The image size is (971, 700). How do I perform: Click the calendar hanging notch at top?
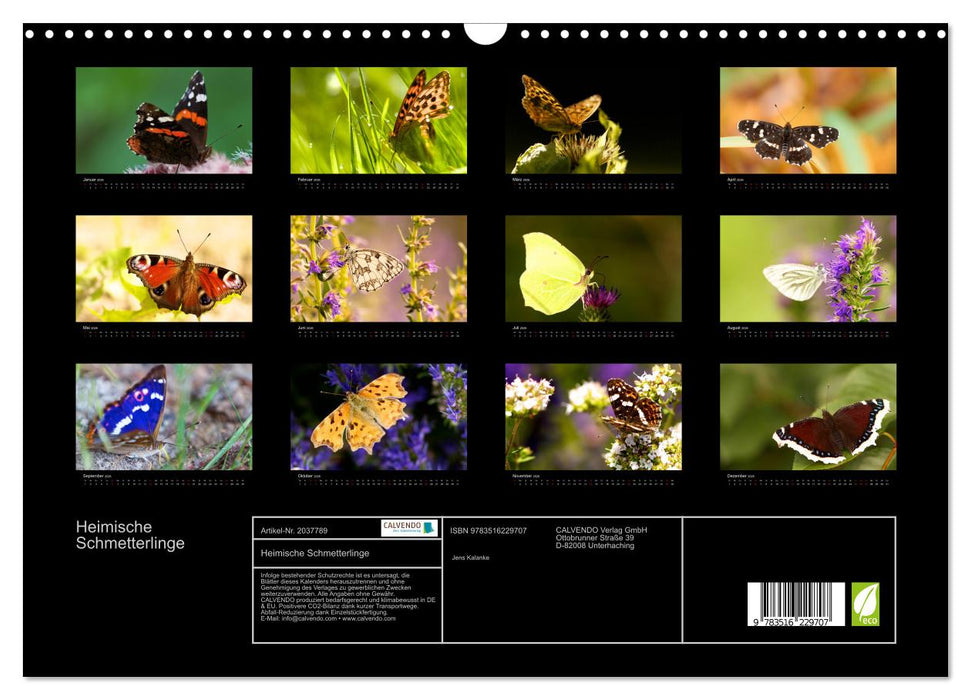485,34
